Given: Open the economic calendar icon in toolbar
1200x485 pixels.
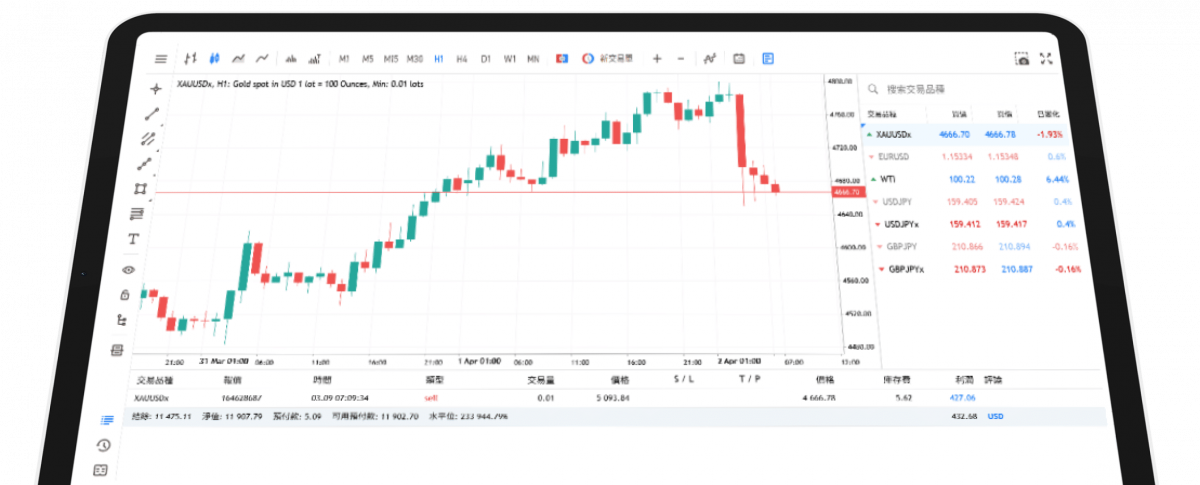Looking at the screenshot, I should (739, 59).
